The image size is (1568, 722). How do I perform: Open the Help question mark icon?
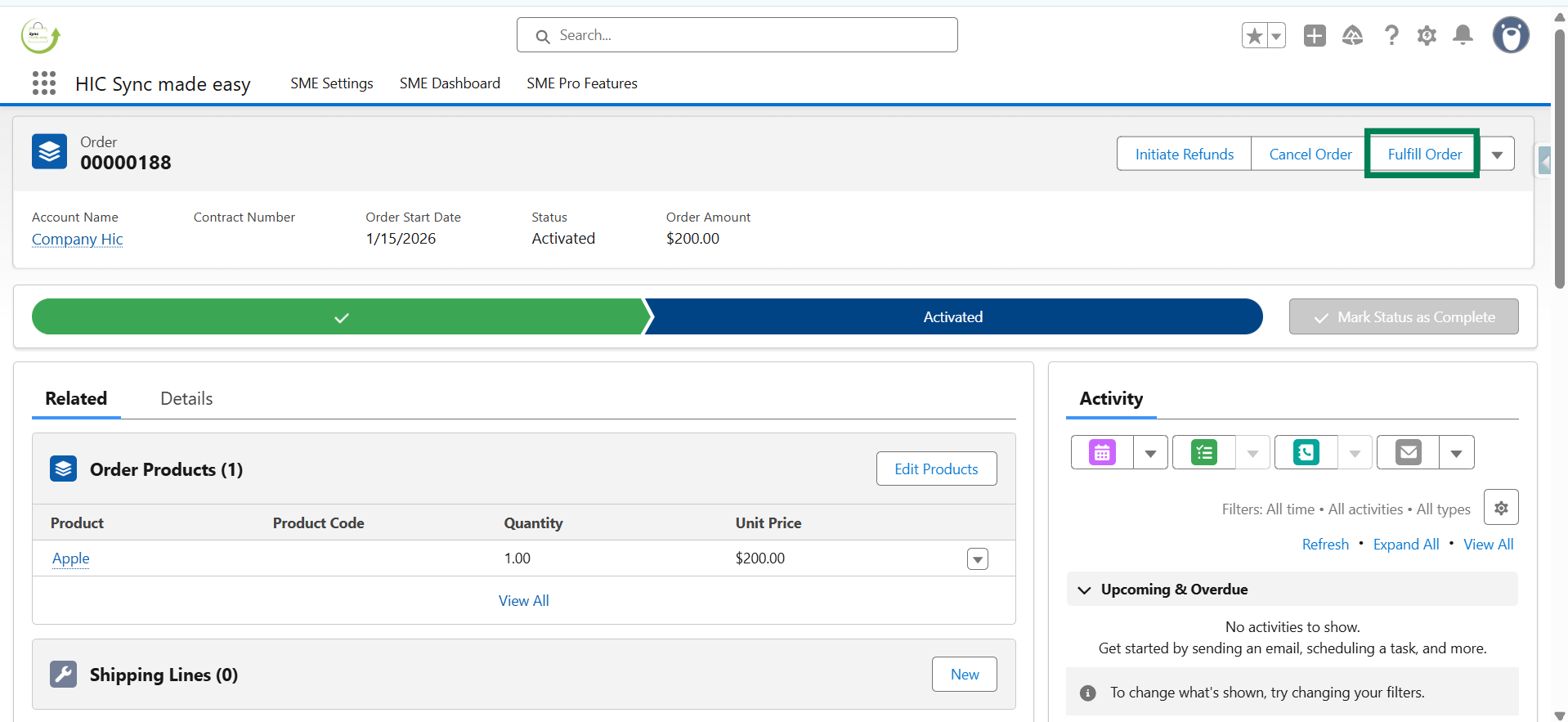pyautogui.click(x=1391, y=35)
